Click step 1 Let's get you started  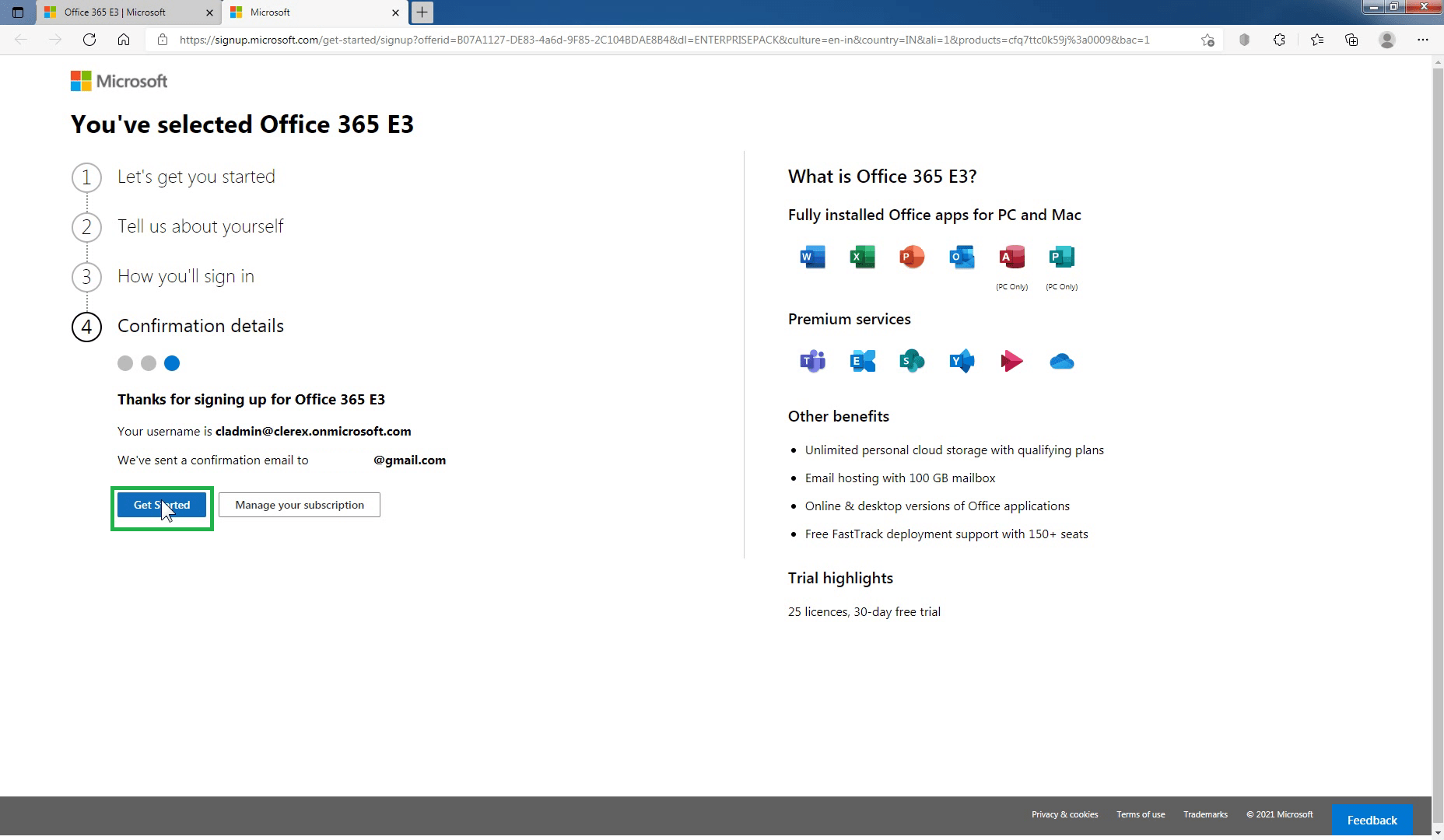pyautogui.click(x=173, y=177)
